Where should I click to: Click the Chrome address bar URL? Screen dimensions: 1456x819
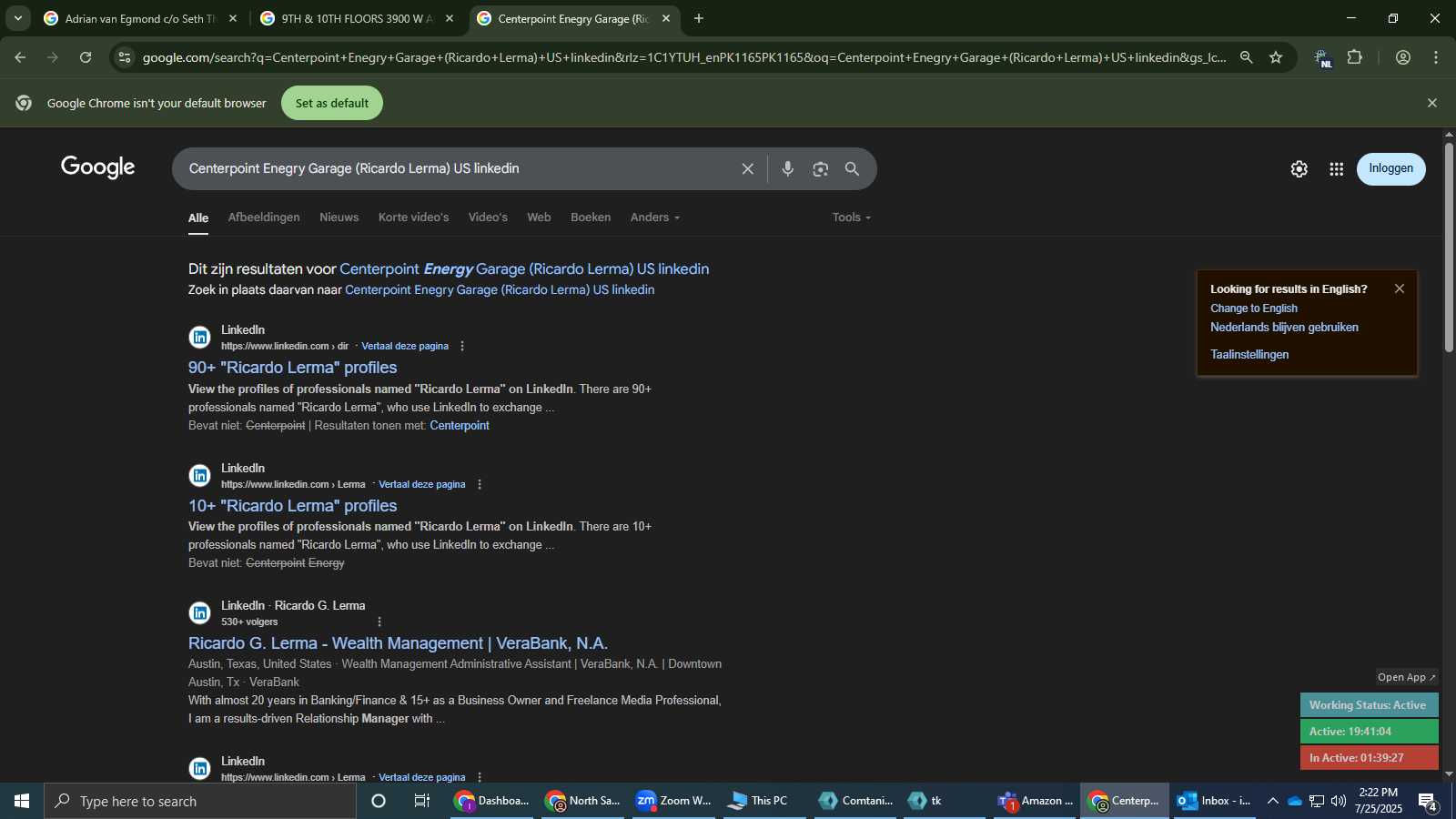[x=682, y=57]
